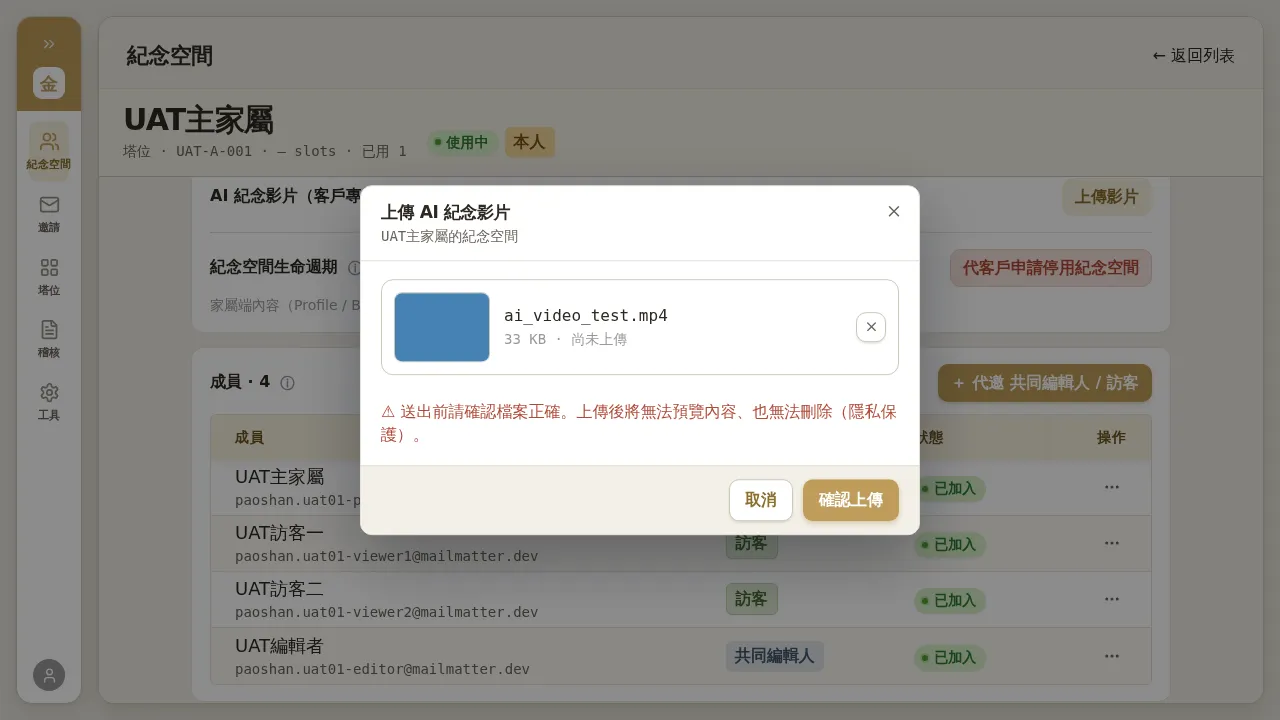Click 確認上傳 button
Screen dimensions: 1280x720
pos(851,500)
